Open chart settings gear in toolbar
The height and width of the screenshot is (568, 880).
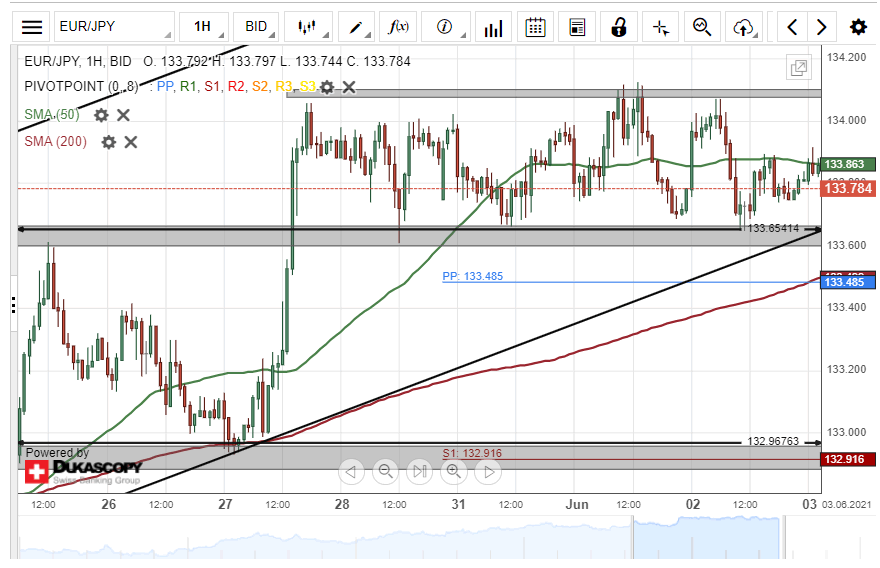tap(858, 27)
